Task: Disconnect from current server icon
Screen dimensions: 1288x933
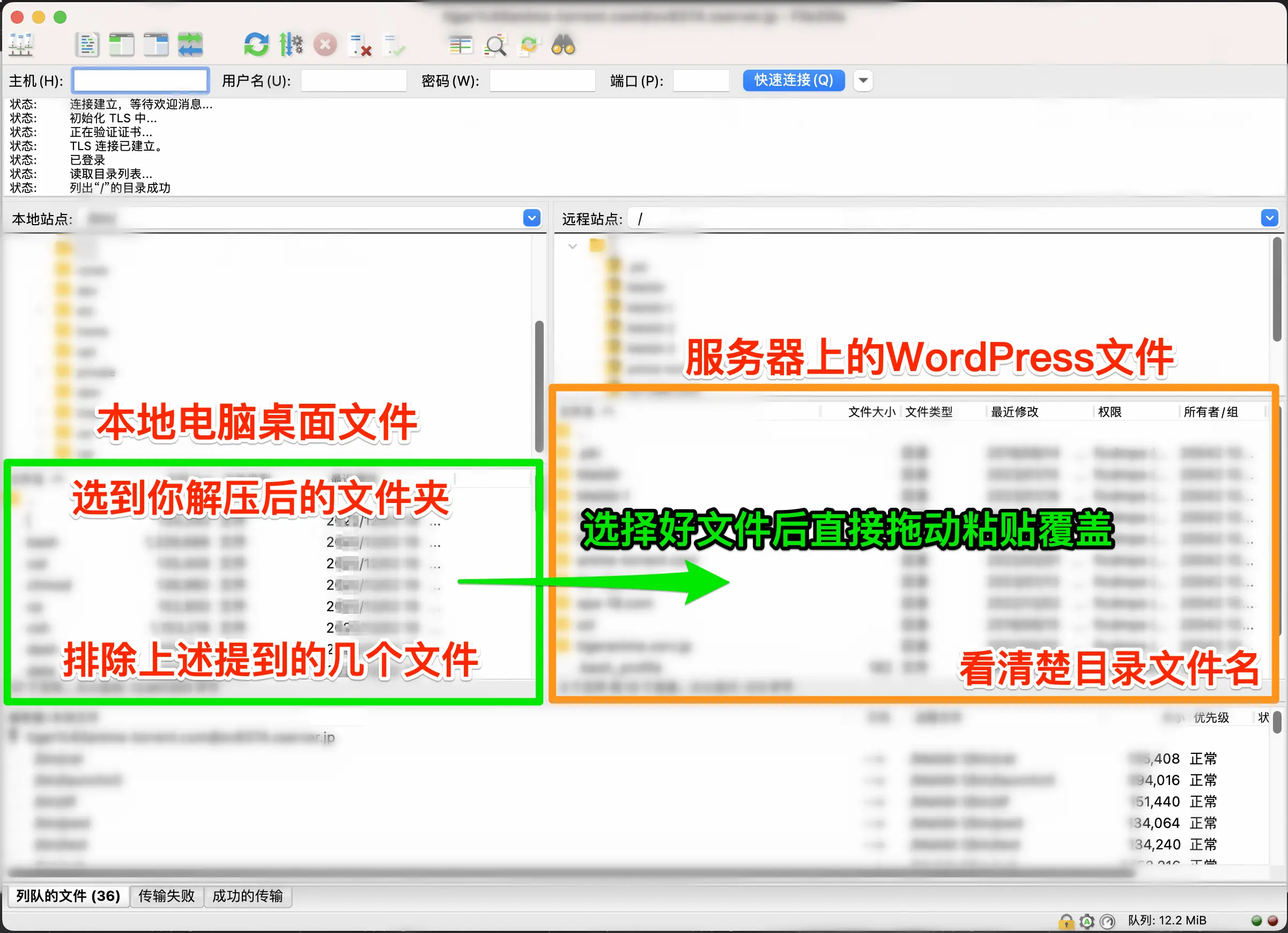Action: [360, 45]
